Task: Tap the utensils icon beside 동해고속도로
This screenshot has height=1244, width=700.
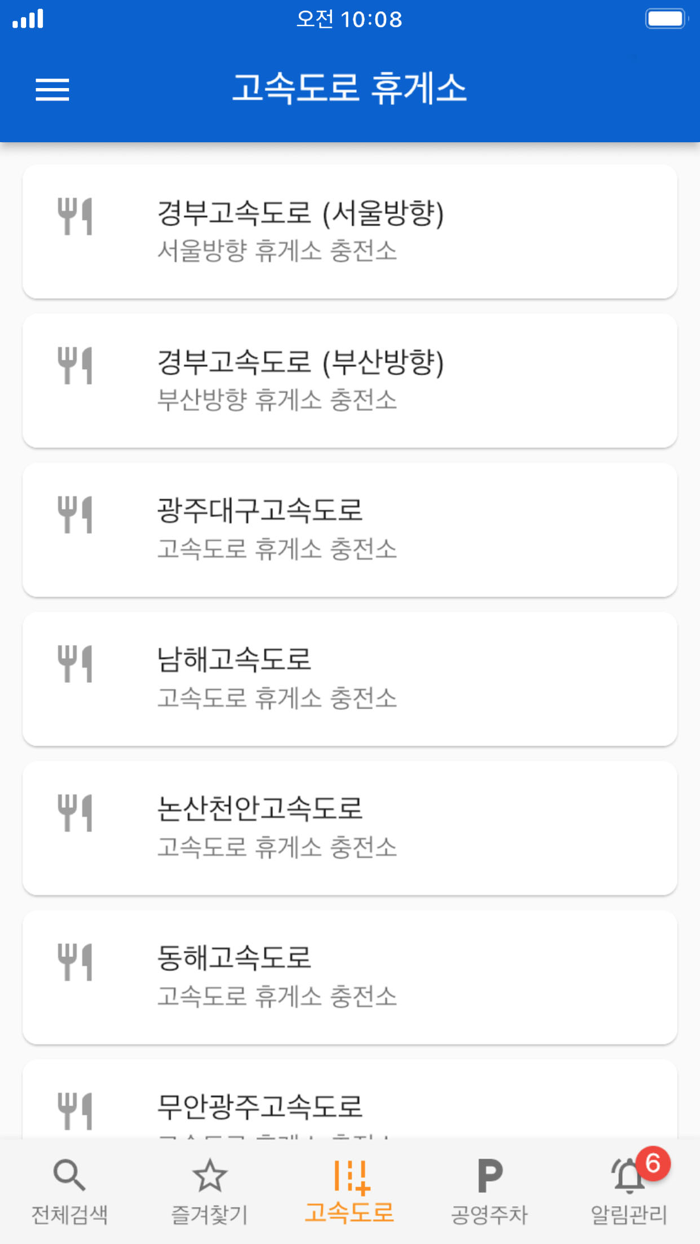Action: click(74, 960)
